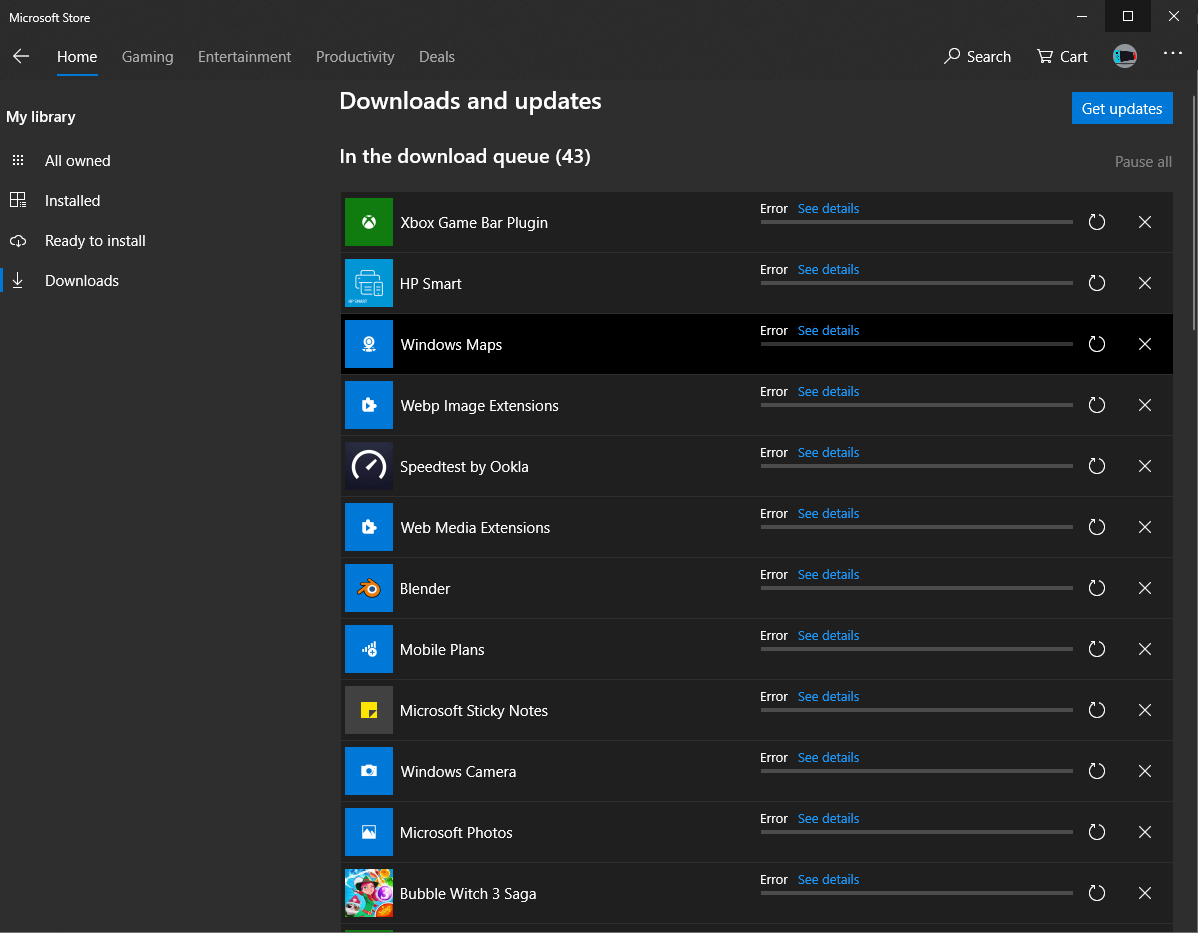
Task: Switch to the Gaming tab
Action: pos(147,57)
